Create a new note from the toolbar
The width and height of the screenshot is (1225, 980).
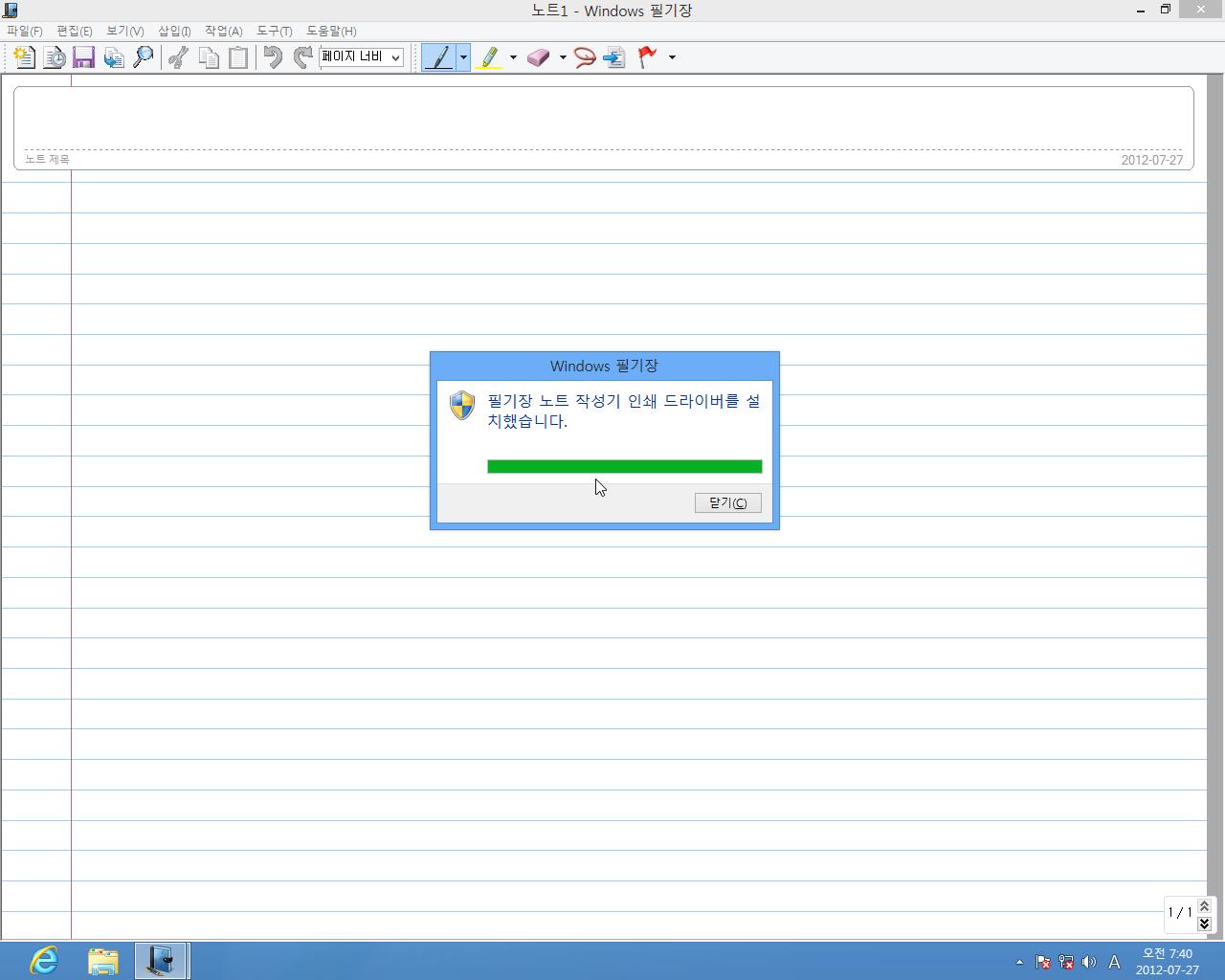(24, 57)
